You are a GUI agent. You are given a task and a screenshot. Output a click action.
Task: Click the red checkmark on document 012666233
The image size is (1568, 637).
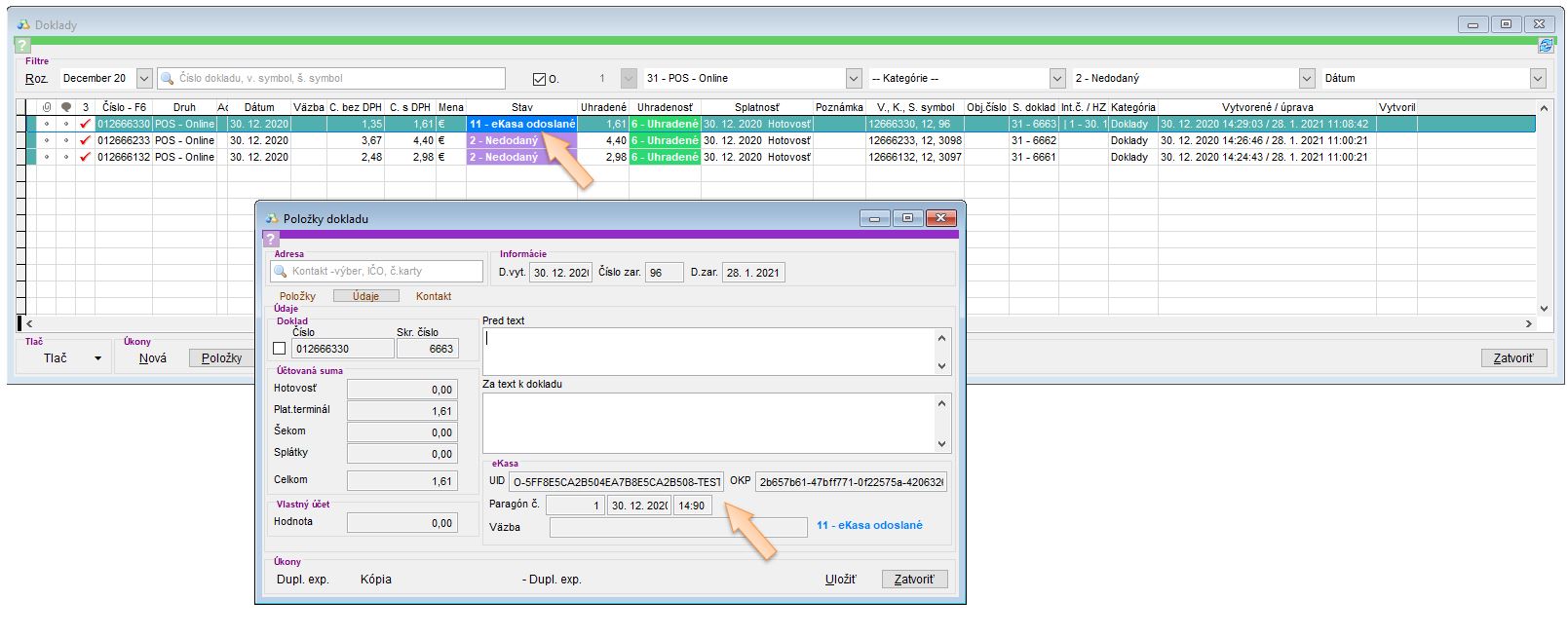[x=85, y=140]
